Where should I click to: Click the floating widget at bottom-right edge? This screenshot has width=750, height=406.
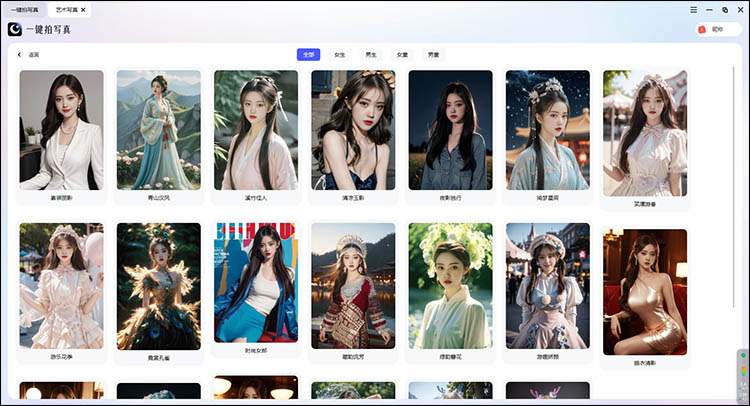tap(743, 375)
